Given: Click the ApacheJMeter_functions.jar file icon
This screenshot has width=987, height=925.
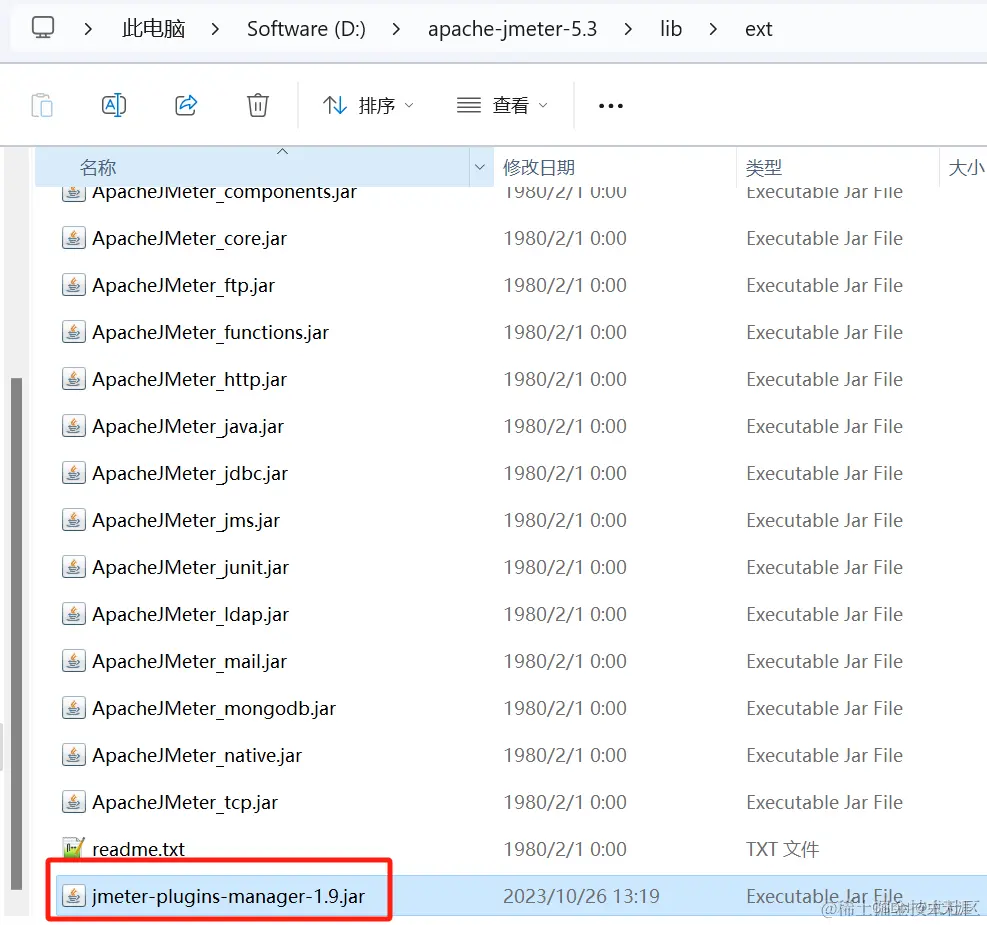Looking at the screenshot, I should pos(74,332).
